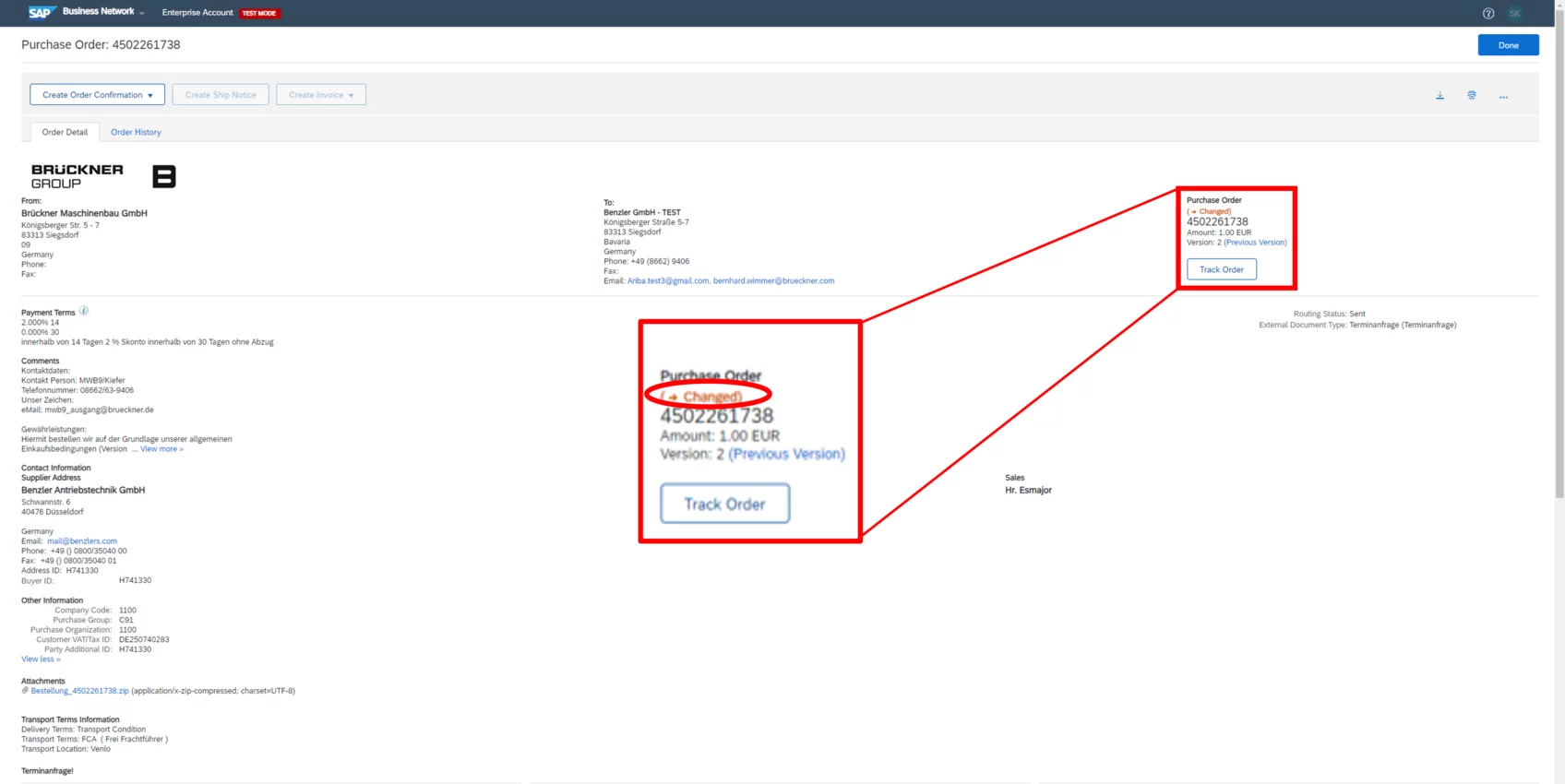
Task: Open the Ariba.test3@gmail.com email link
Action: (x=668, y=281)
